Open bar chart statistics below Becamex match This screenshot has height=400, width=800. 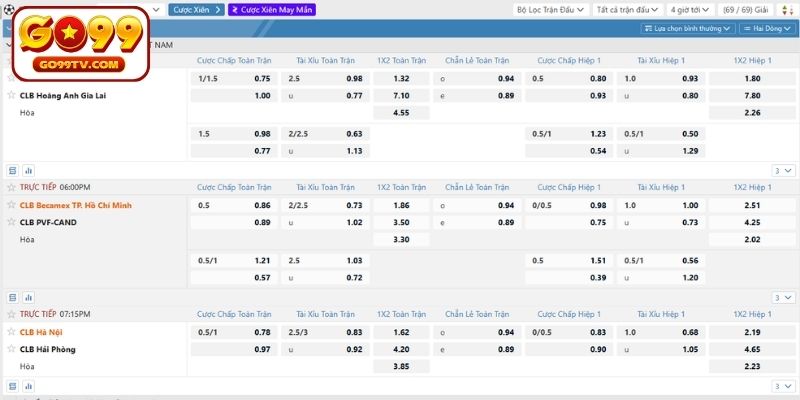tap(28, 297)
